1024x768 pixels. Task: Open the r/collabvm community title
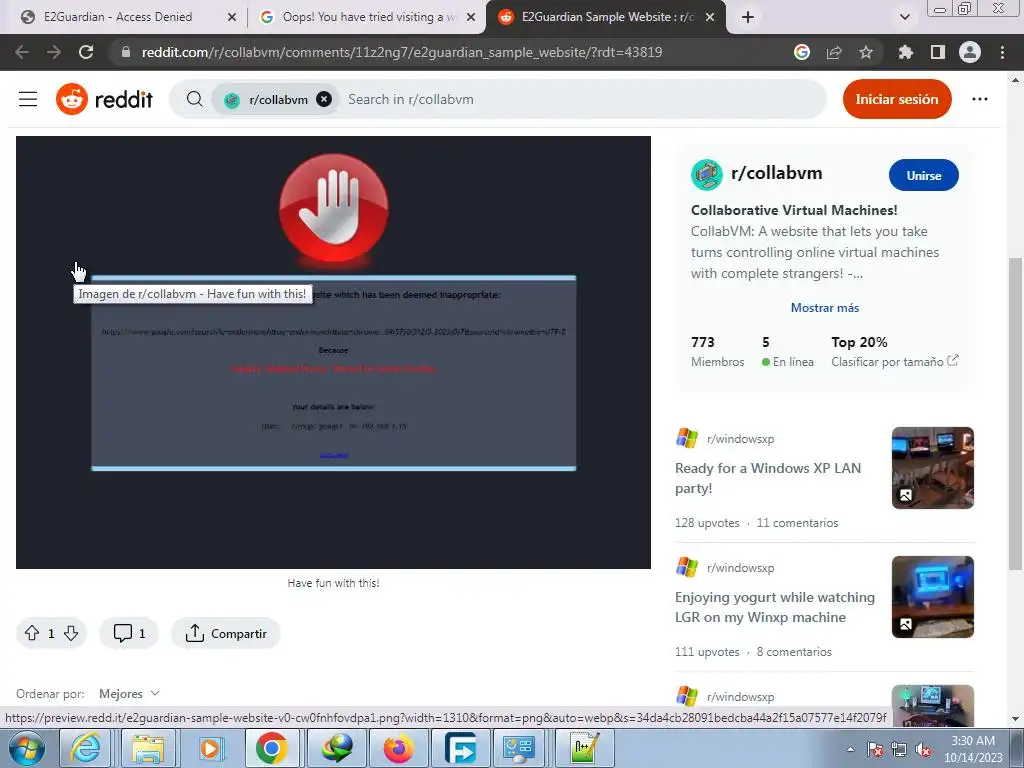776,173
